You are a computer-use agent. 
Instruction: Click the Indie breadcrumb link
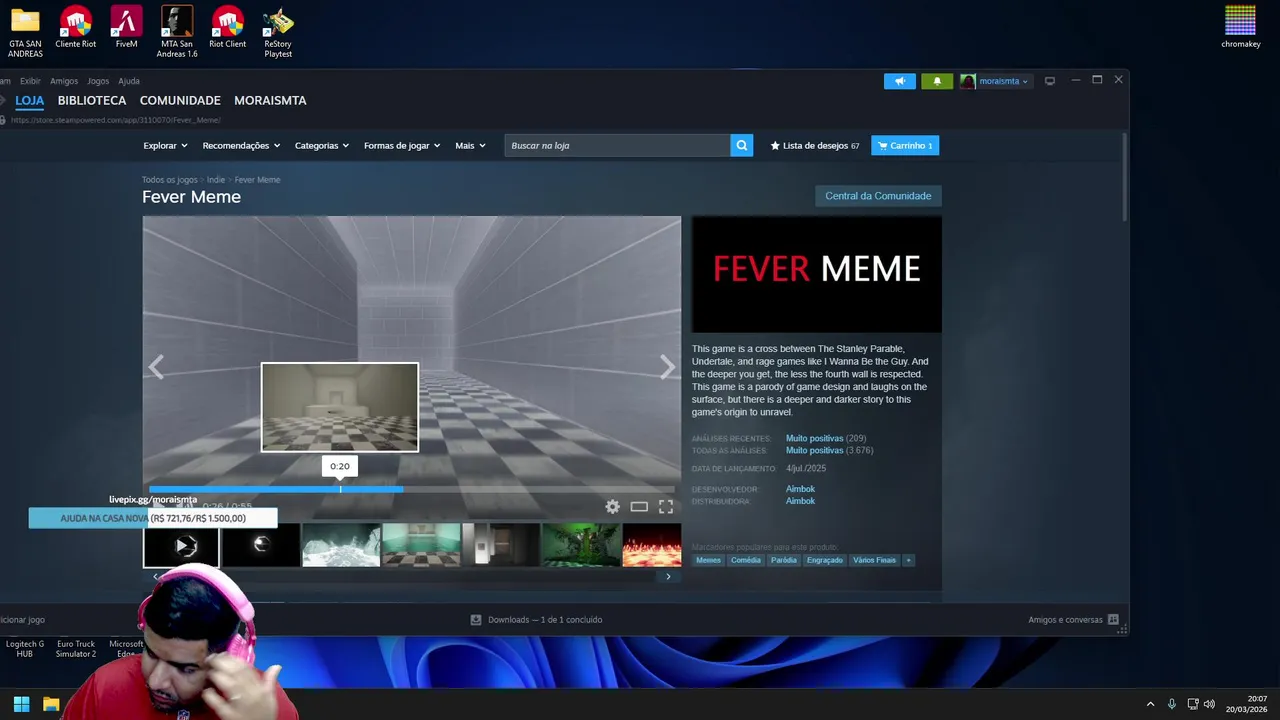click(x=216, y=180)
